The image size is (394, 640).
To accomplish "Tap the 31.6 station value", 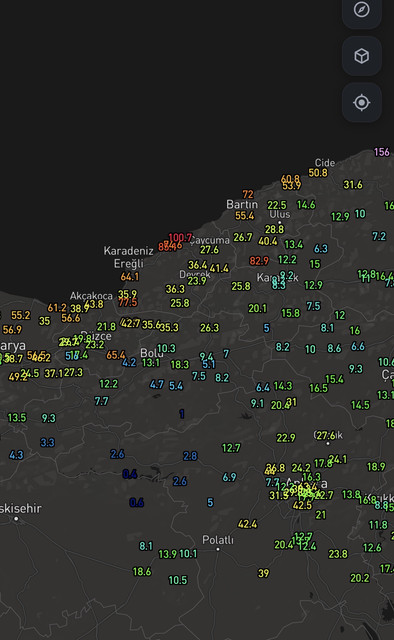I will (x=353, y=184).
